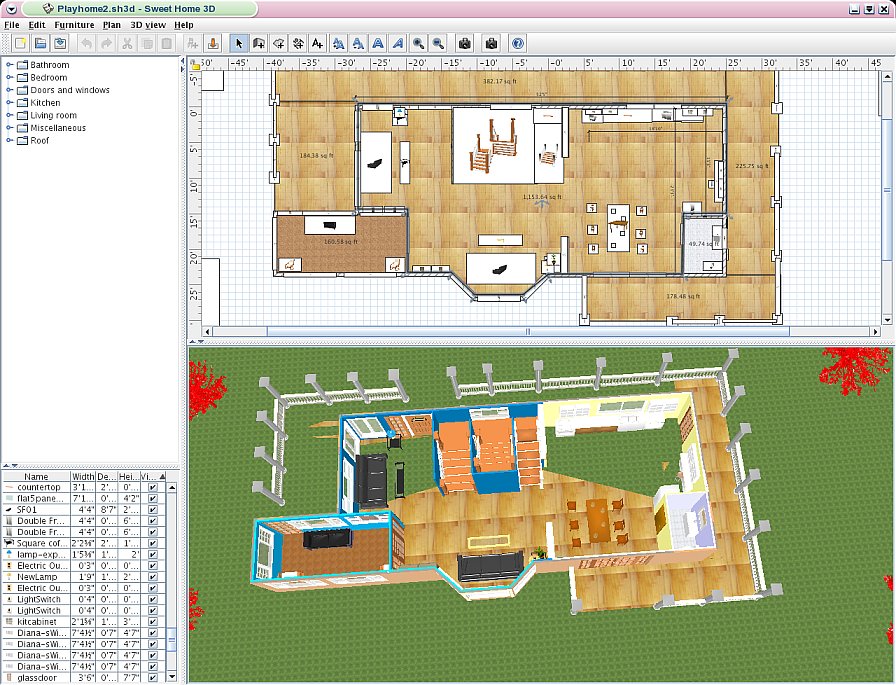Toggle the visible checkbox for NewLamp

(x=153, y=576)
